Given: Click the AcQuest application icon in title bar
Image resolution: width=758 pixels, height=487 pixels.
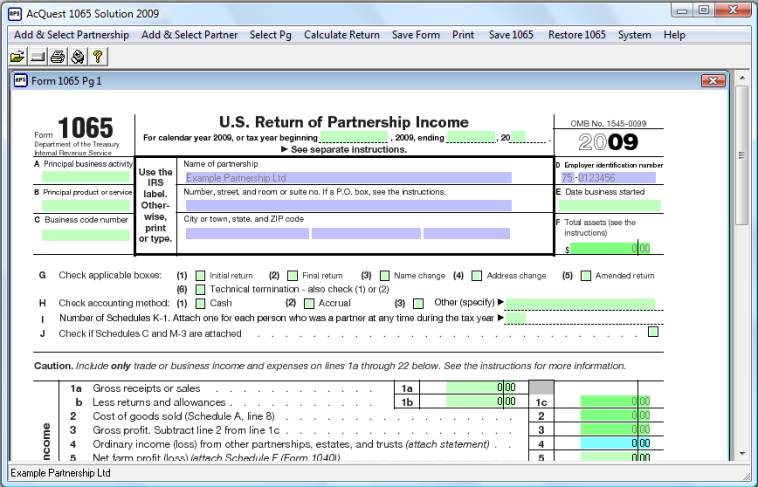Looking at the screenshot, I should click(15, 14).
